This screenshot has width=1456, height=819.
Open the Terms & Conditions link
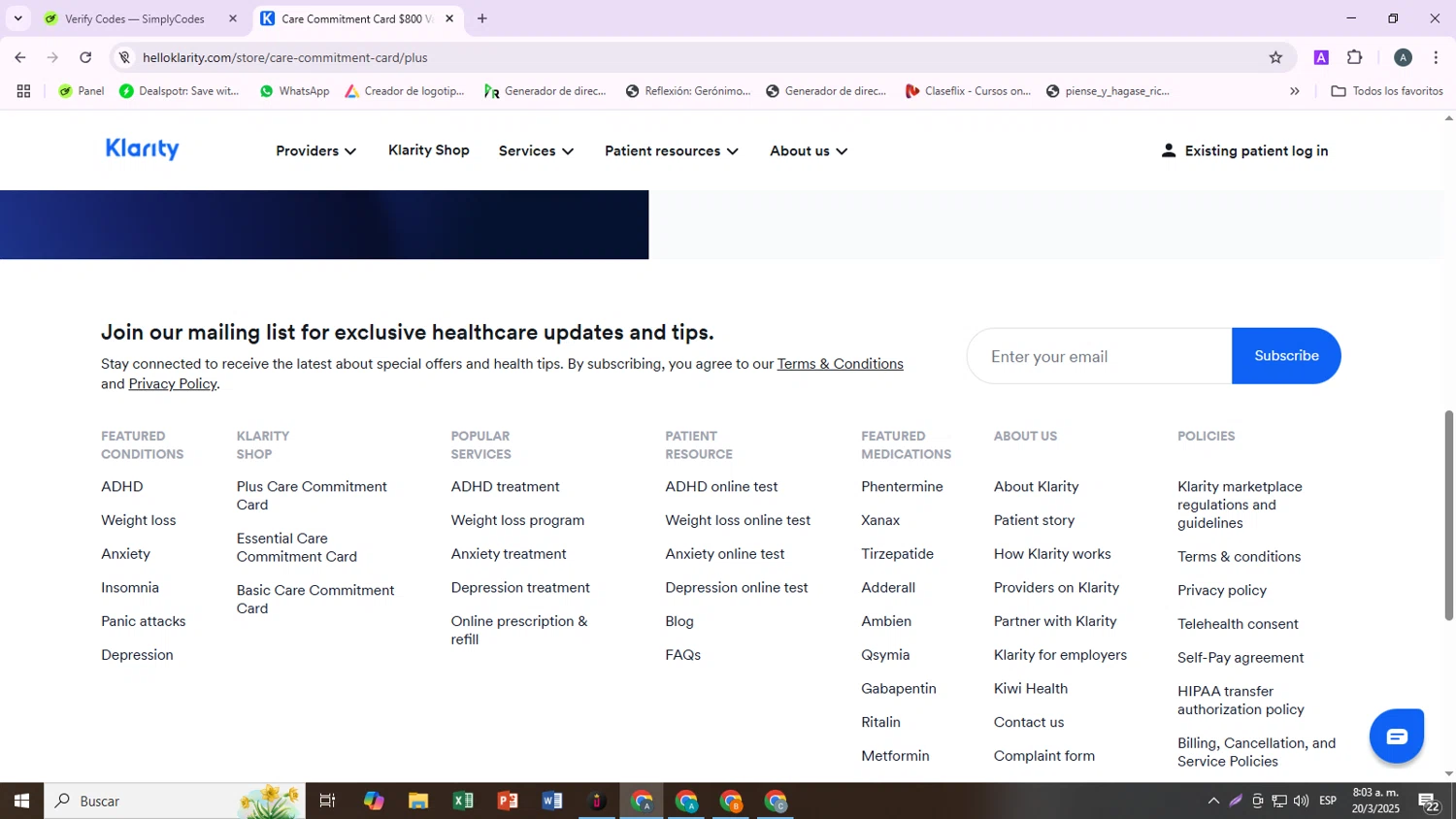point(841,364)
